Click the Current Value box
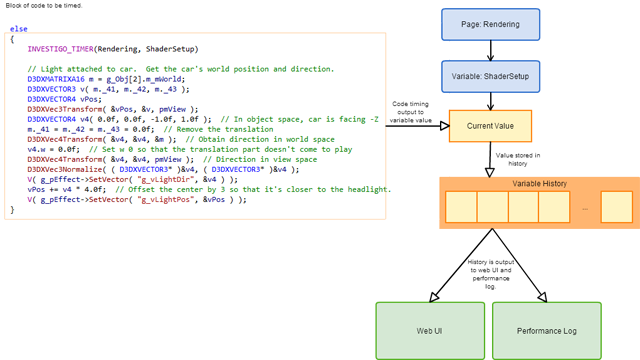This screenshot has width=640, height=360. click(491, 126)
